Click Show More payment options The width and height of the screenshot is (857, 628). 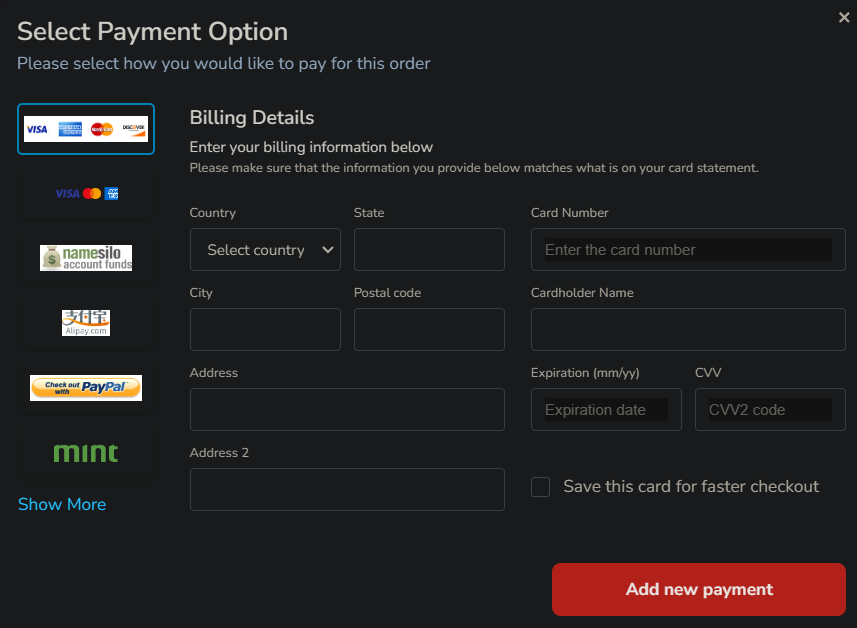click(x=62, y=504)
